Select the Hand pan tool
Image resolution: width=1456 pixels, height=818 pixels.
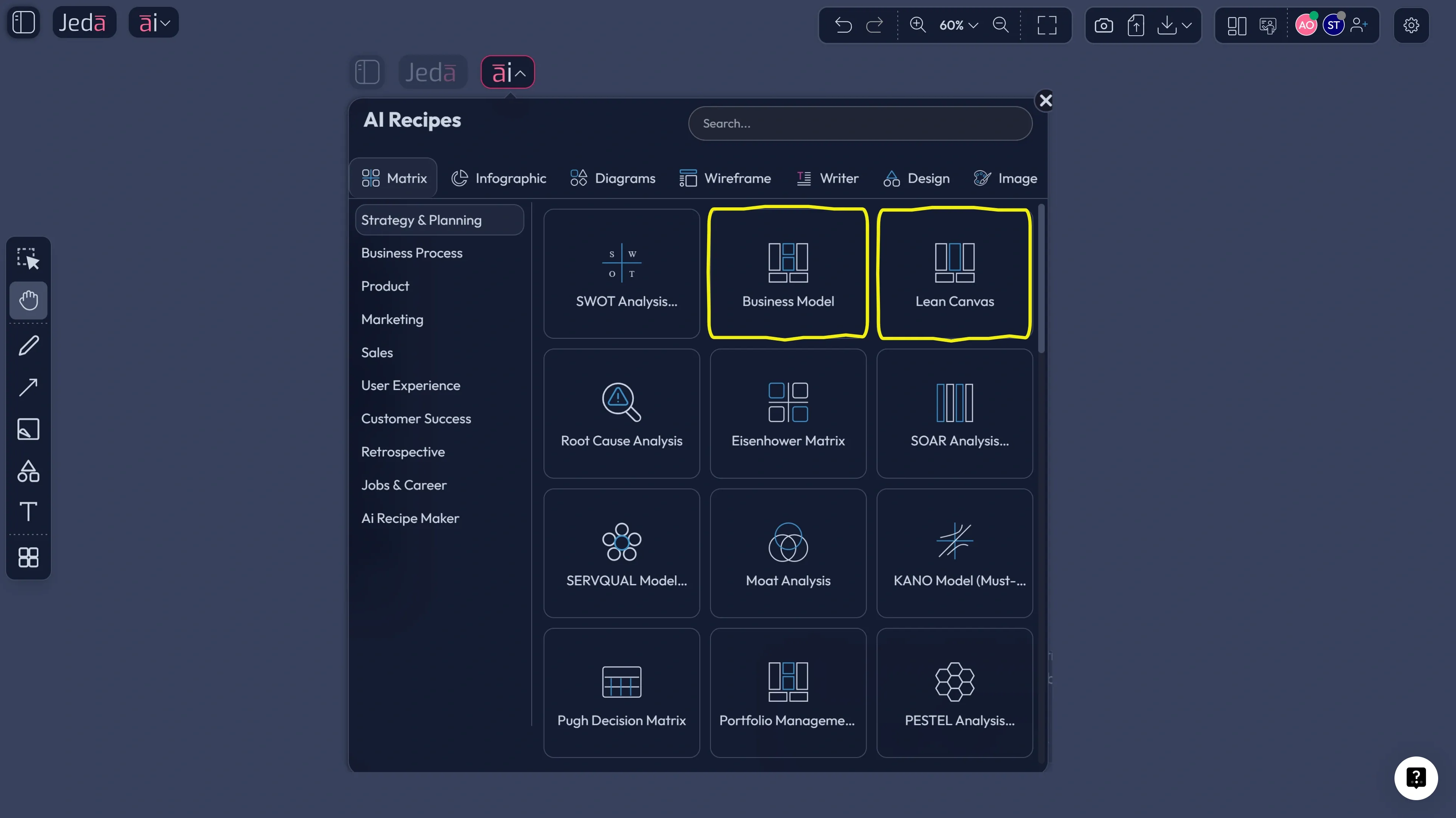pos(28,300)
